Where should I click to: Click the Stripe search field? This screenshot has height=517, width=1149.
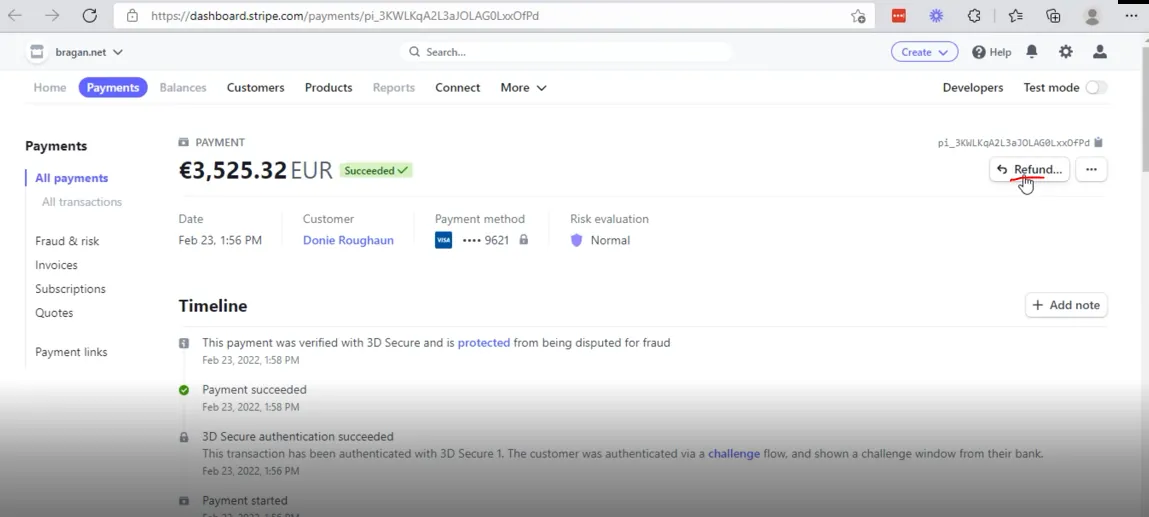pos(566,52)
